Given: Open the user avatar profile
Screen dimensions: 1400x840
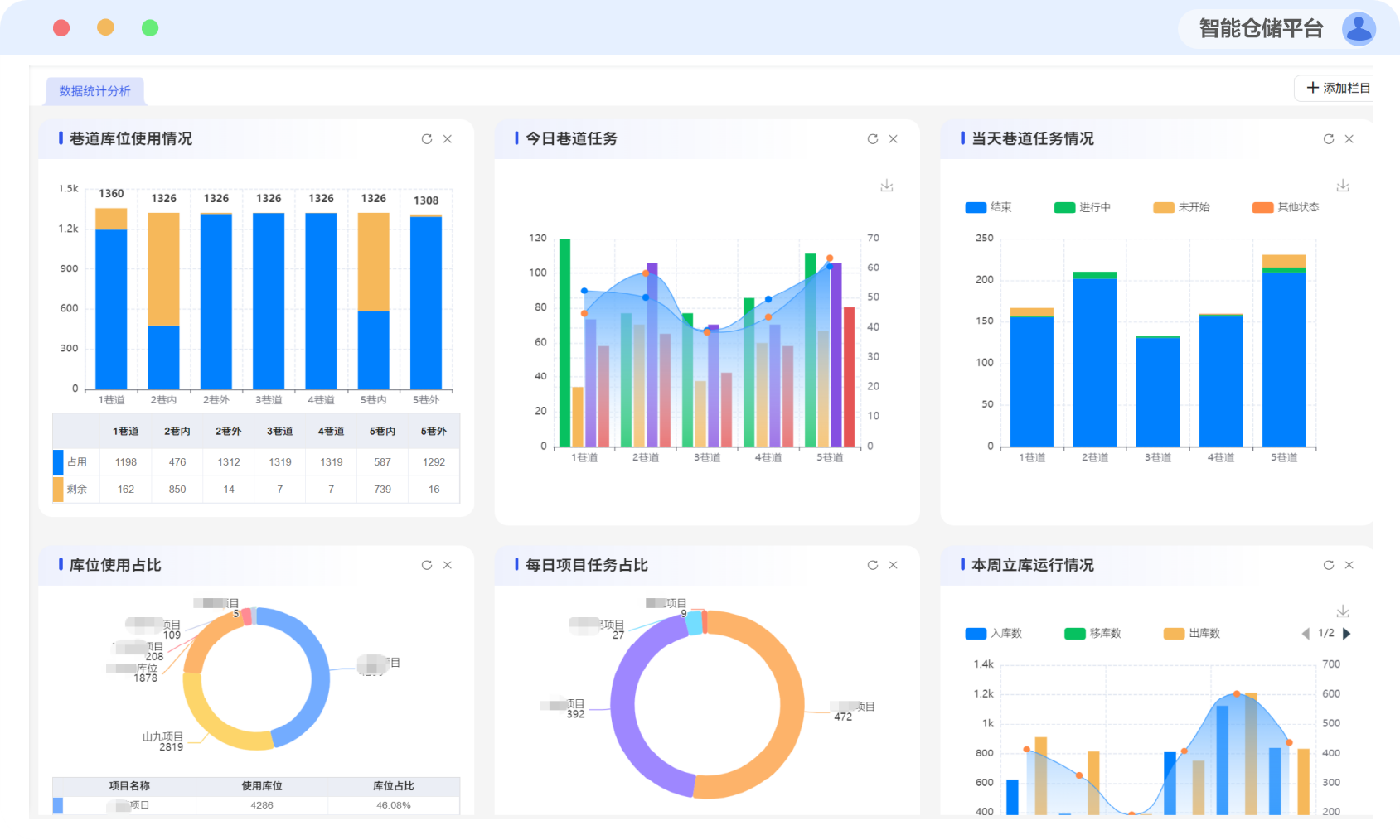Looking at the screenshot, I should (x=1358, y=29).
